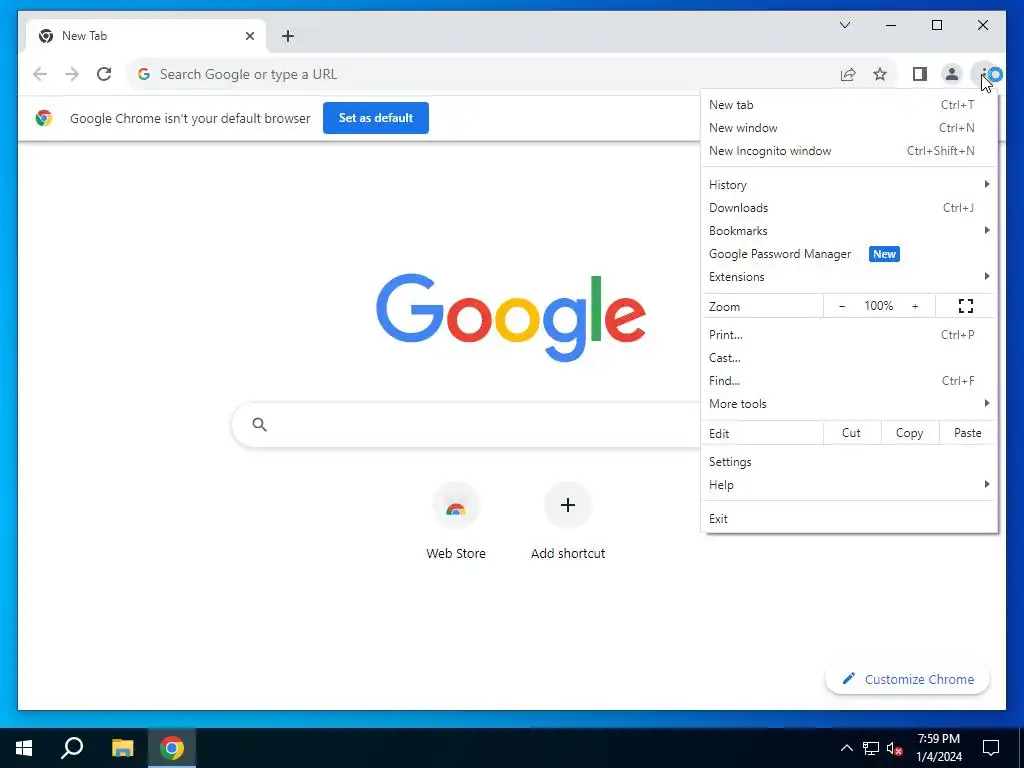The image size is (1024, 768).
Task: Choose New window menu item
Action: coord(849,127)
